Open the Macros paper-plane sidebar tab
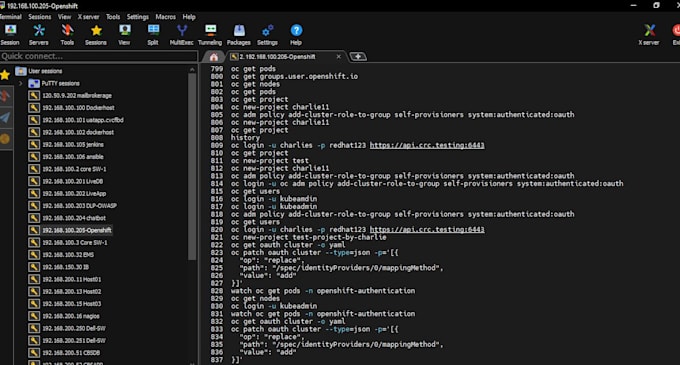Viewport: 680px width, 365px height. click(5, 117)
